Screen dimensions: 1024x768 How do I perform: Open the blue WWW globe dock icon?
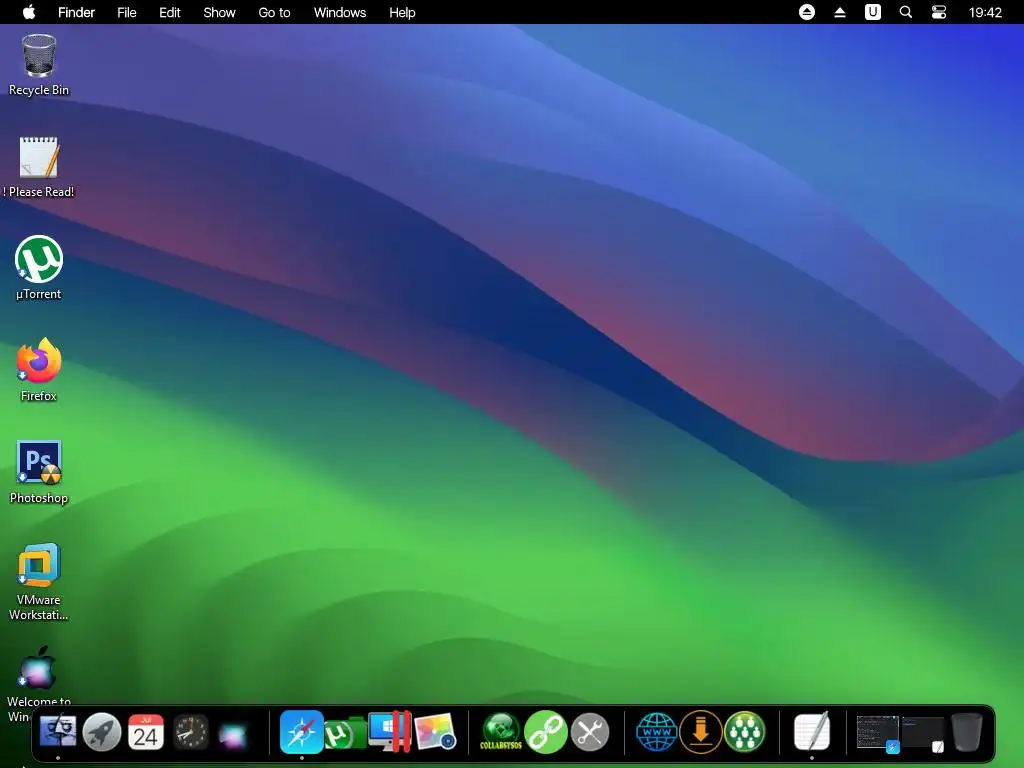point(656,732)
